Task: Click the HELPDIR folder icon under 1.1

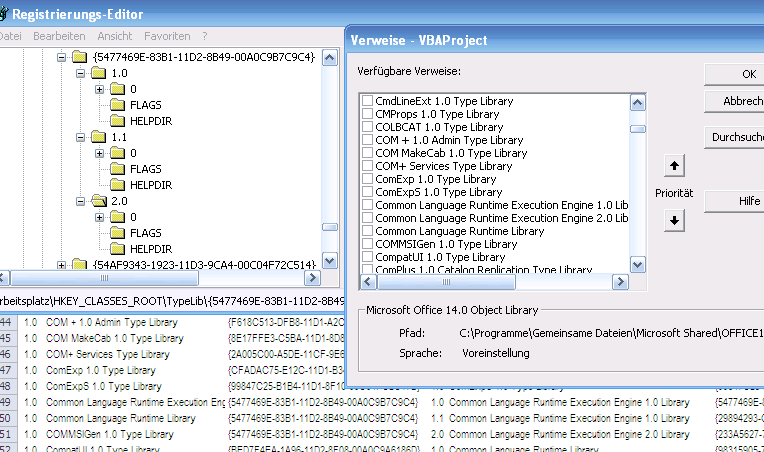Action: tap(117, 185)
